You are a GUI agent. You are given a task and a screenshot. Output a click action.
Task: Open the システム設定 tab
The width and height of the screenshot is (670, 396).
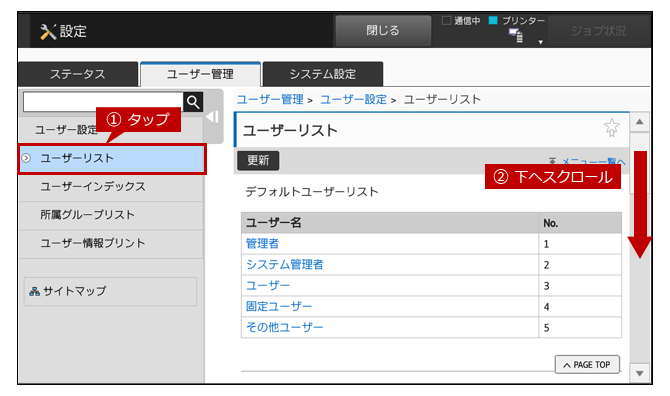click(x=323, y=74)
